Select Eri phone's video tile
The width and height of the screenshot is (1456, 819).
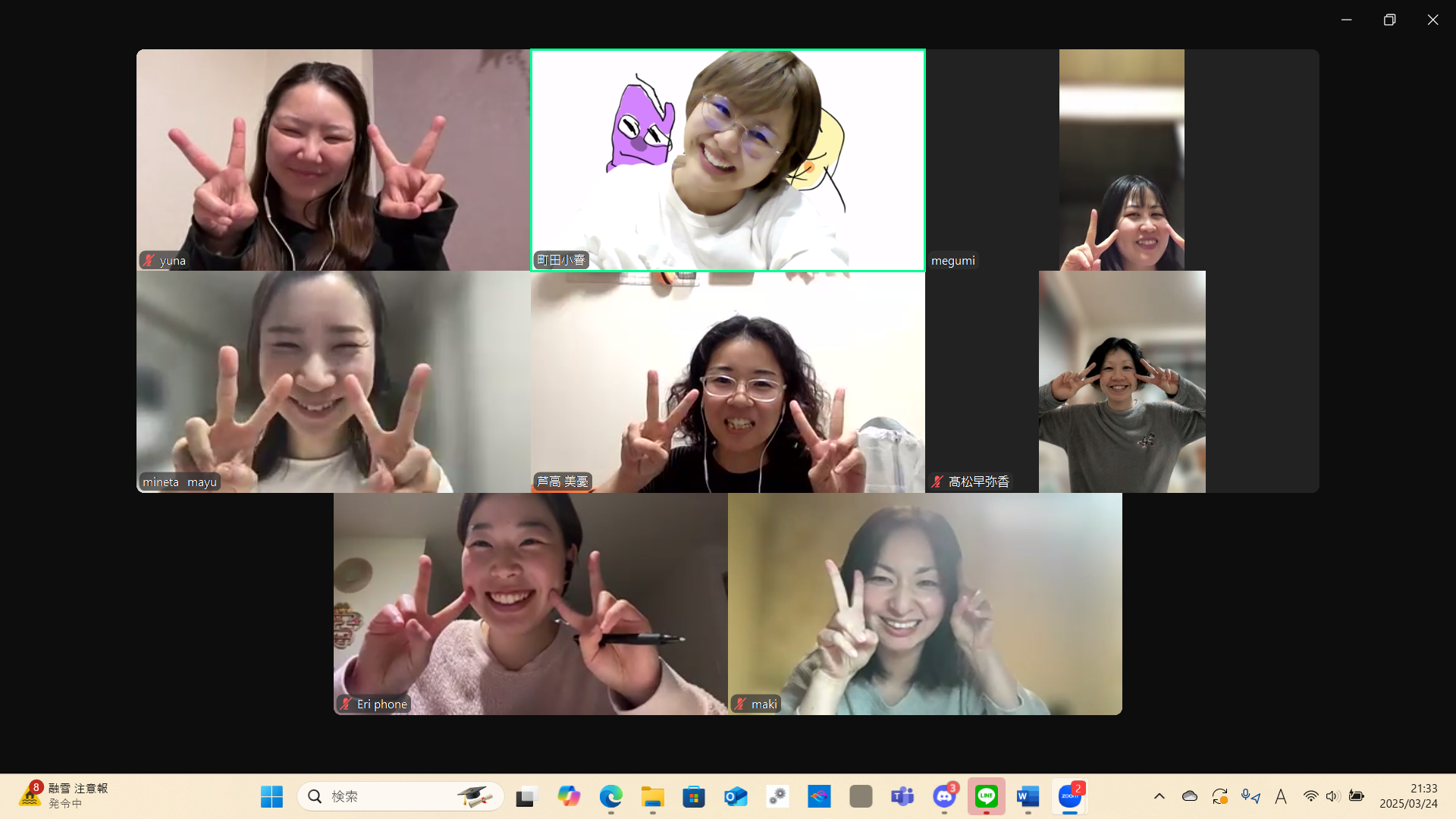pos(531,604)
